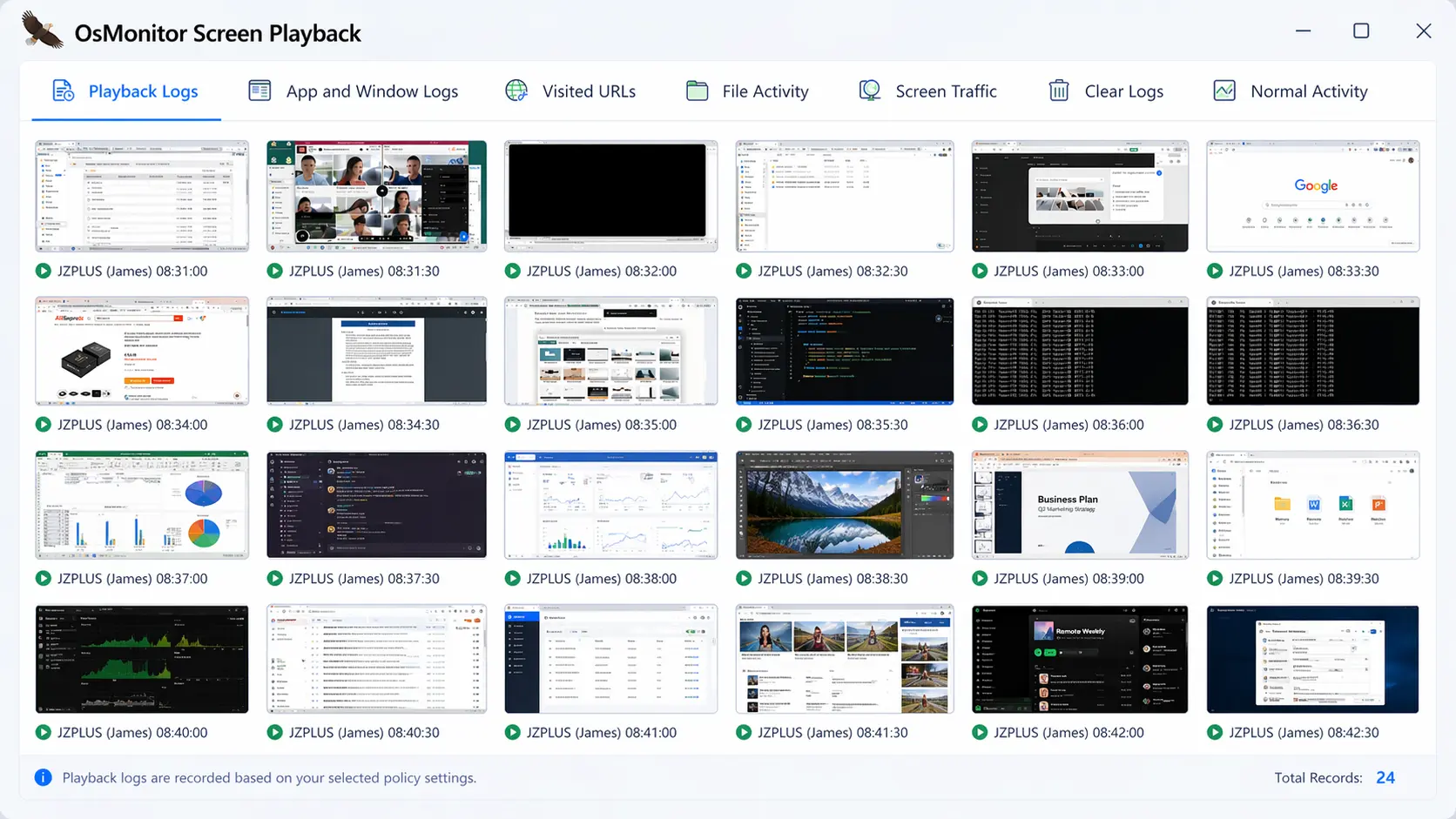This screenshot has width=1456, height=819.
Task: Click the Clear Logs trash icon
Action: [1059, 91]
